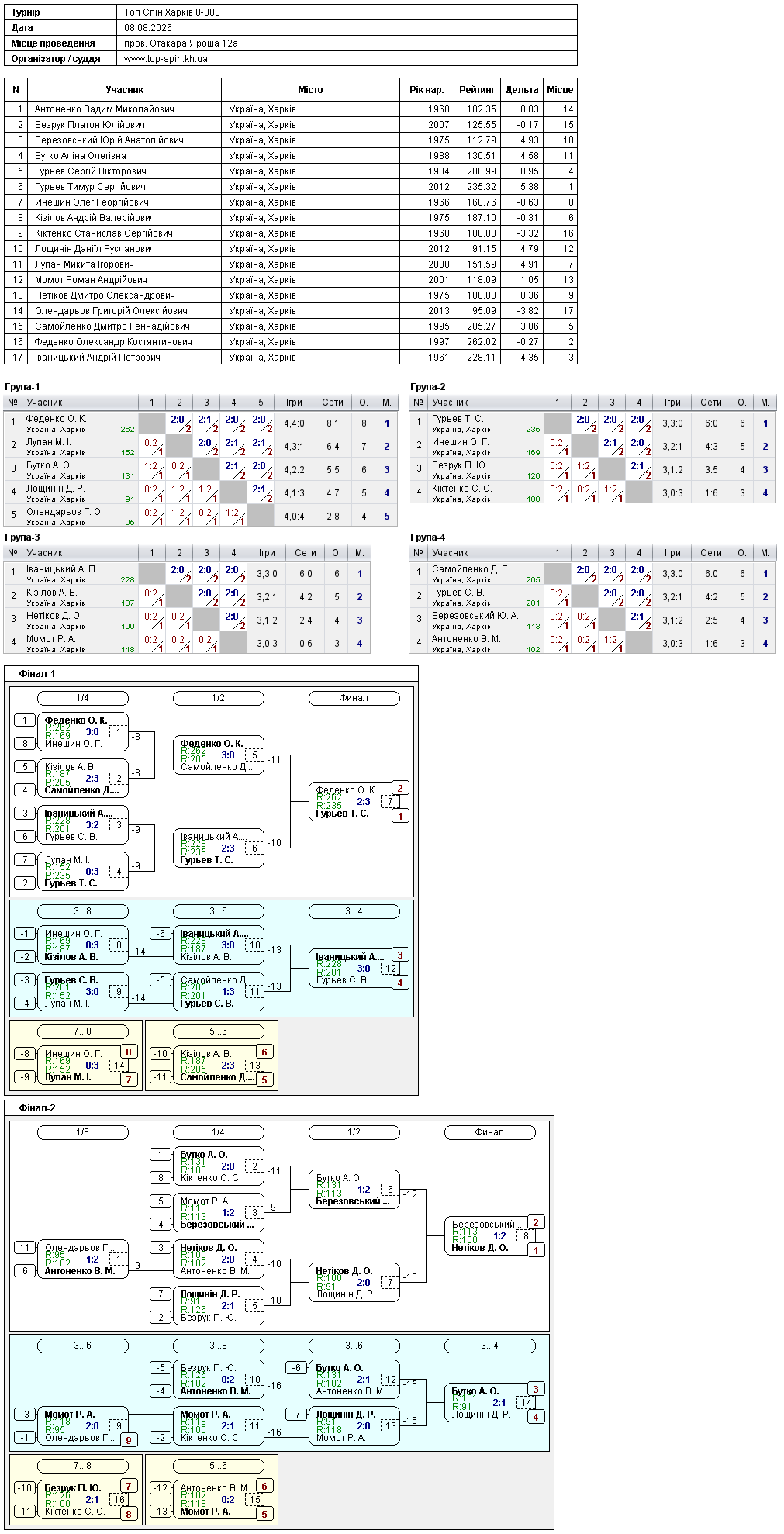This screenshot has height=1534, width=784.
Task: Click the 1/4 round label in Фінал-1
Action: click(x=83, y=698)
